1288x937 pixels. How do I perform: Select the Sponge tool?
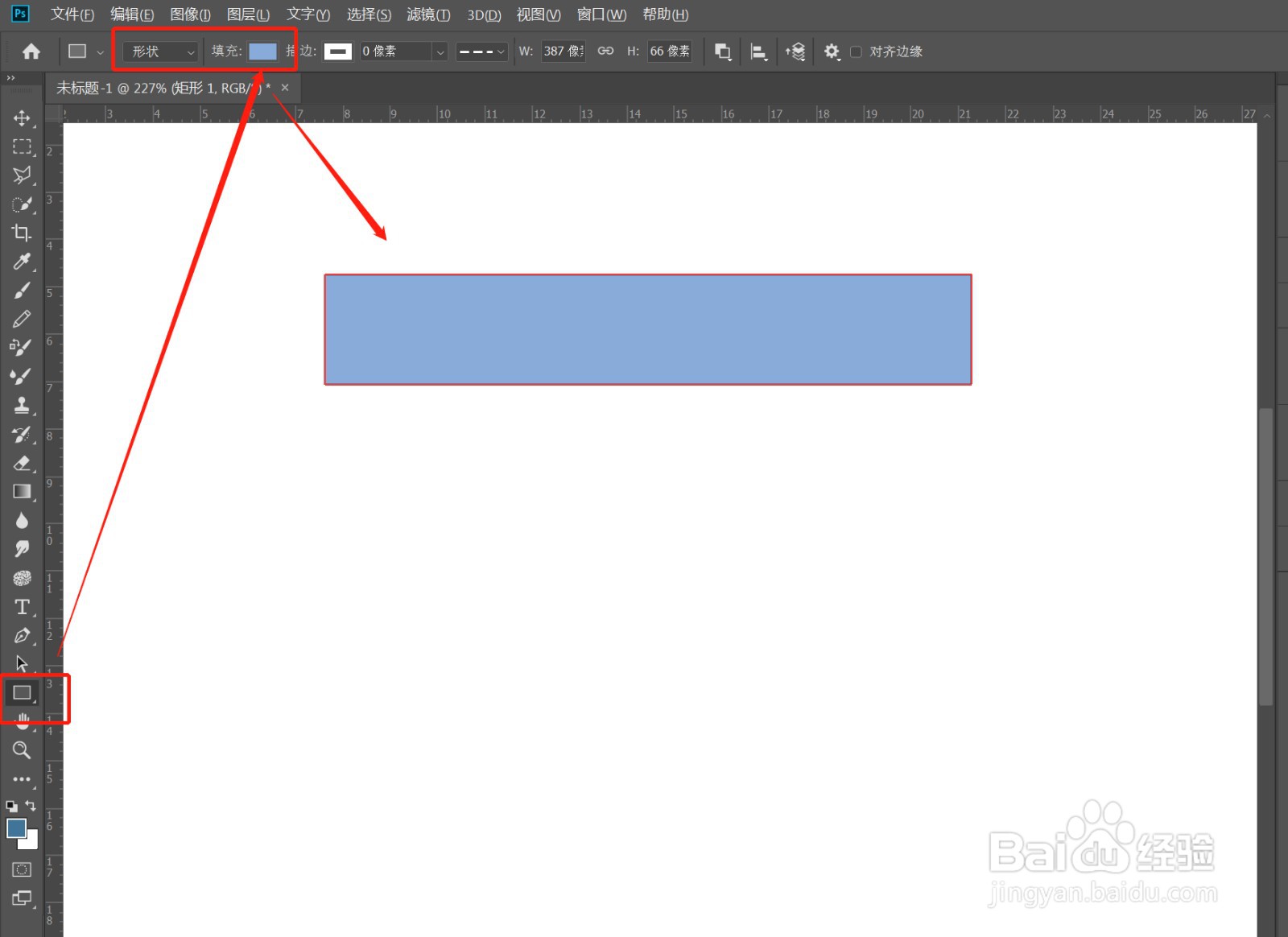pos(22,578)
